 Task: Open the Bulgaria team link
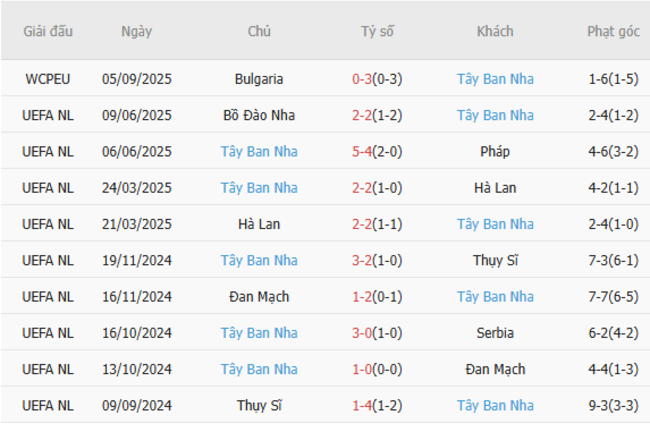coord(259,79)
